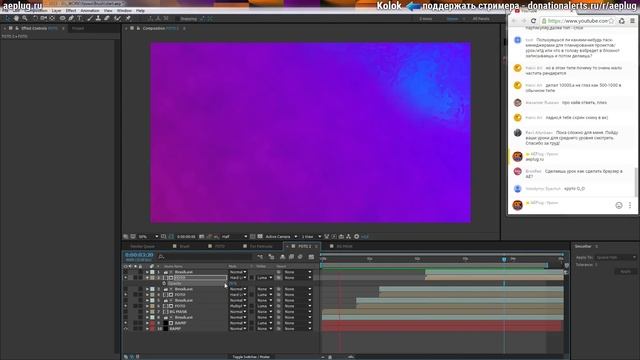Open the Half resolution dropdown
Viewport: 640px width, 360px height.
coord(234,237)
